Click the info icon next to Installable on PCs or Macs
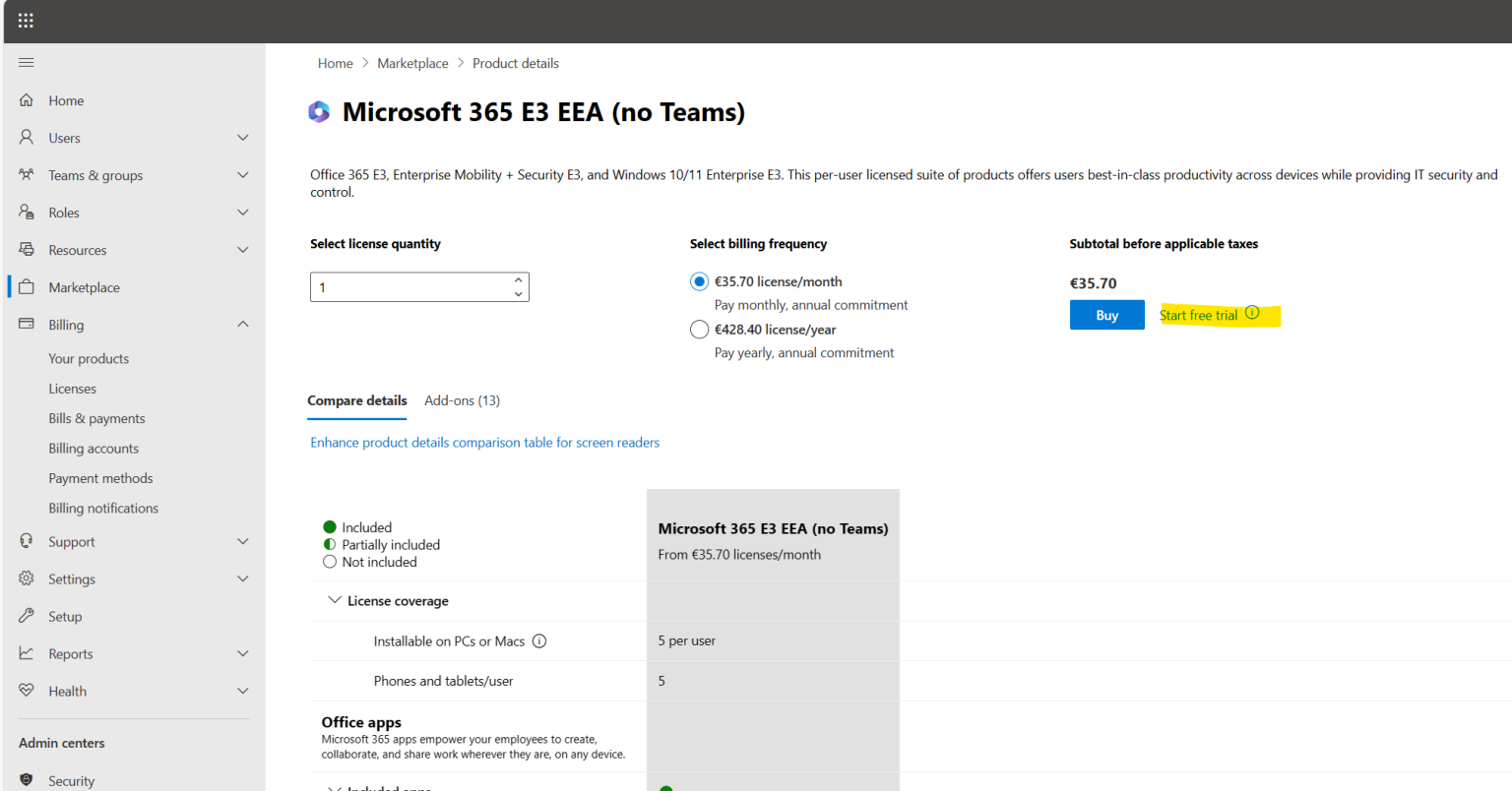The width and height of the screenshot is (1512, 791). 538,639
